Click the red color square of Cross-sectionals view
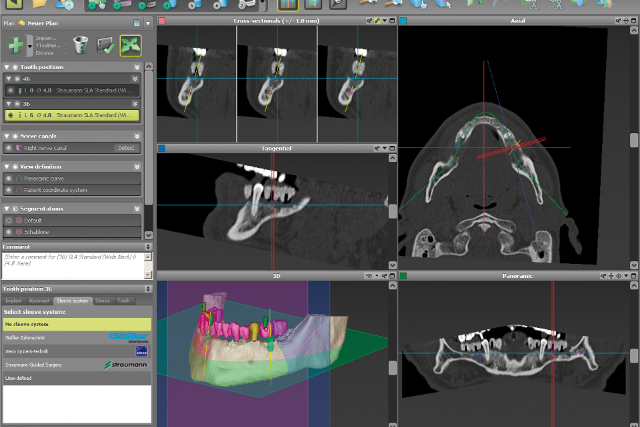 162,20
